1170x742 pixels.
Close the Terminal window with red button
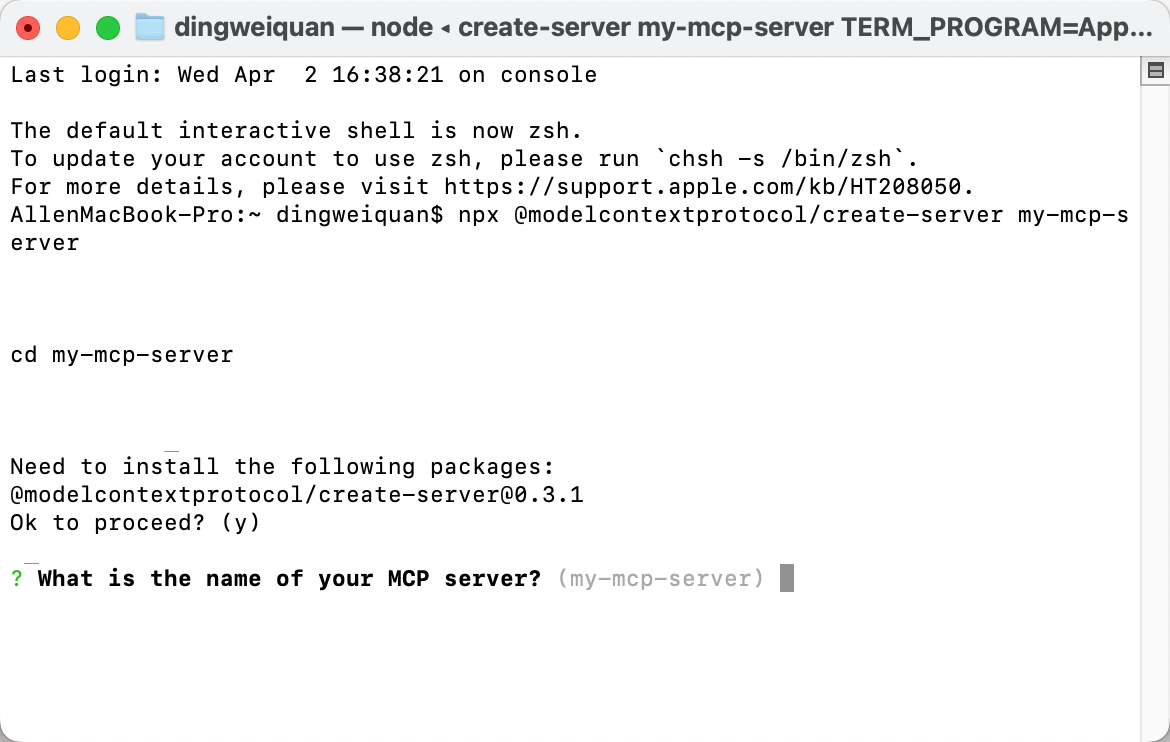(28, 28)
